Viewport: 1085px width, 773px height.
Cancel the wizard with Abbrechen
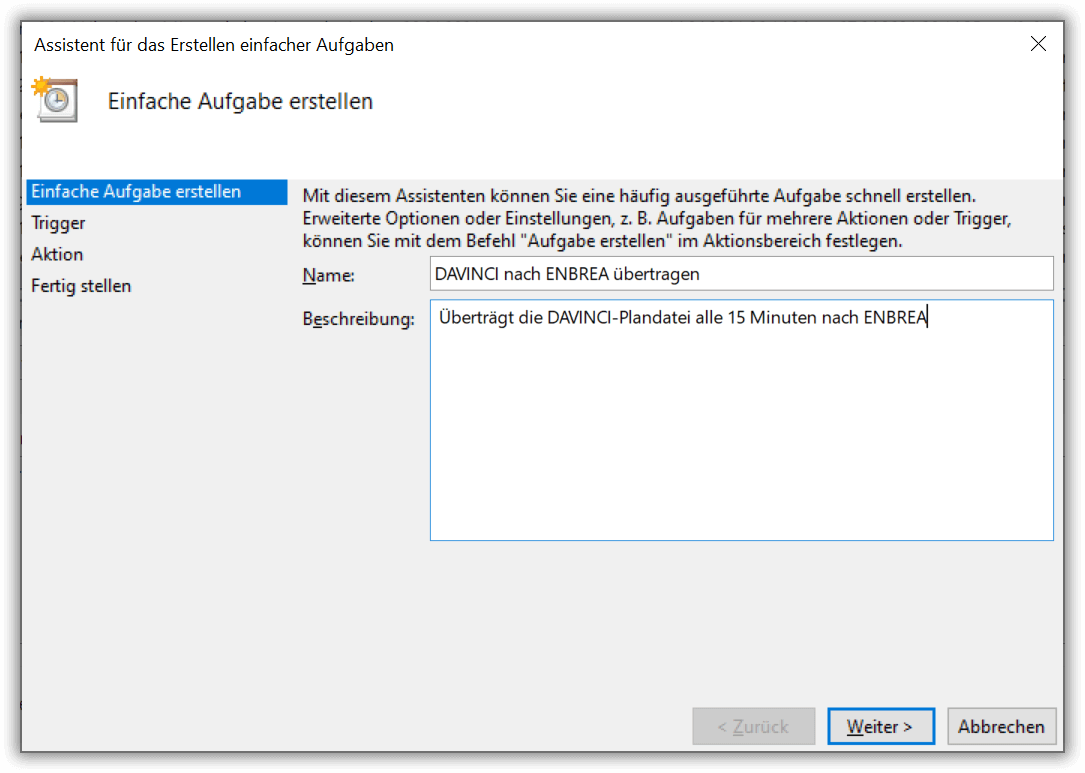(1001, 726)
